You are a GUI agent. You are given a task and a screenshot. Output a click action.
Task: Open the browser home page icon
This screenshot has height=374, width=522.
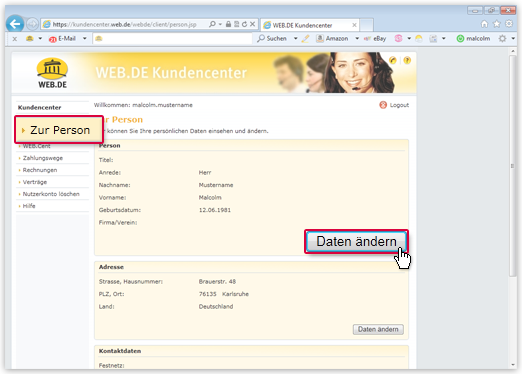tap(484, 24)
